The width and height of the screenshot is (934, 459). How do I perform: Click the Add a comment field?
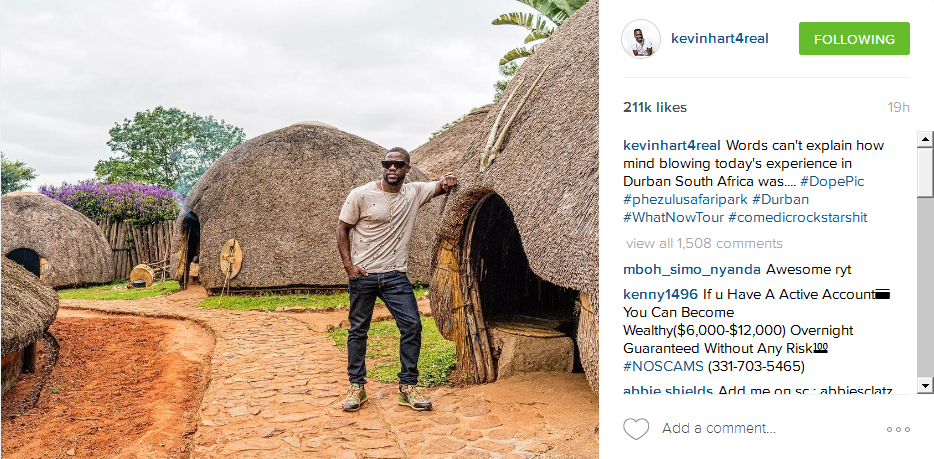[x=768, y=429]
